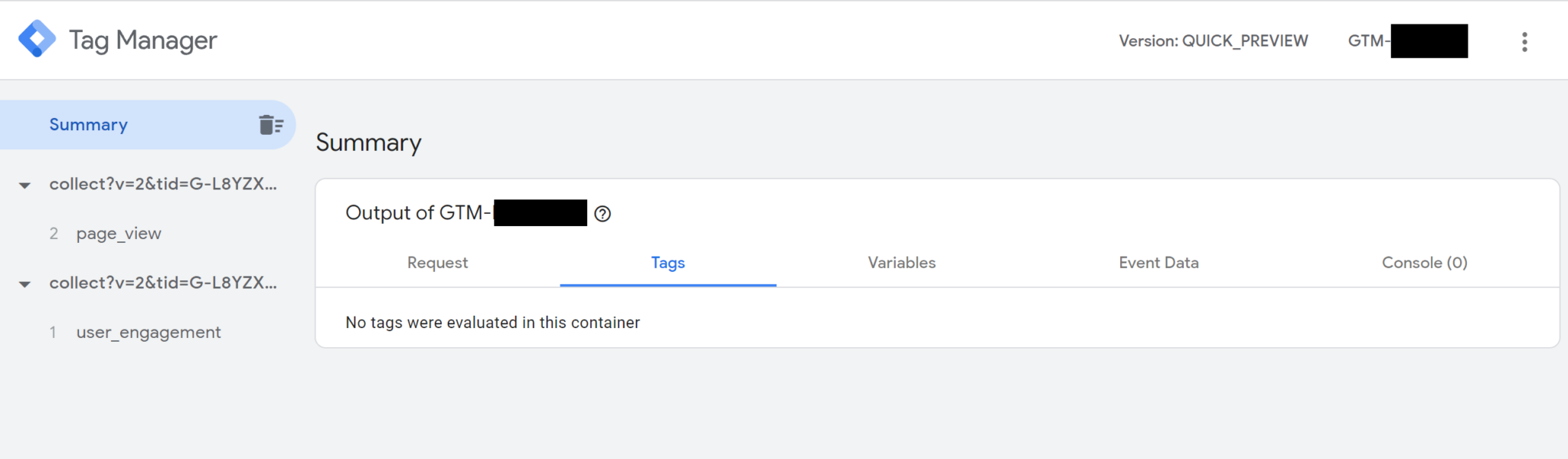Click the Summary heading in the main area
Viewport: 1568px width, 459px height.
pyautogui.click(x=368, y=143)
